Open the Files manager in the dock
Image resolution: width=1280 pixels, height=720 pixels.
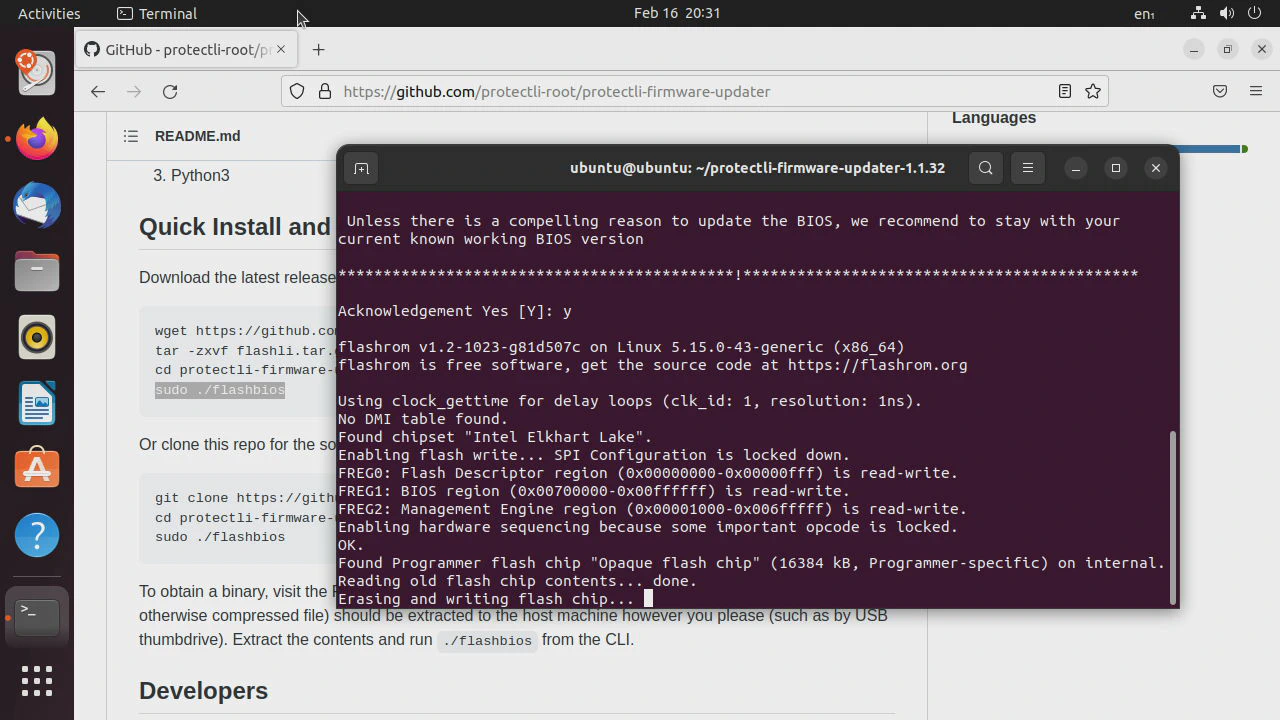37,271
